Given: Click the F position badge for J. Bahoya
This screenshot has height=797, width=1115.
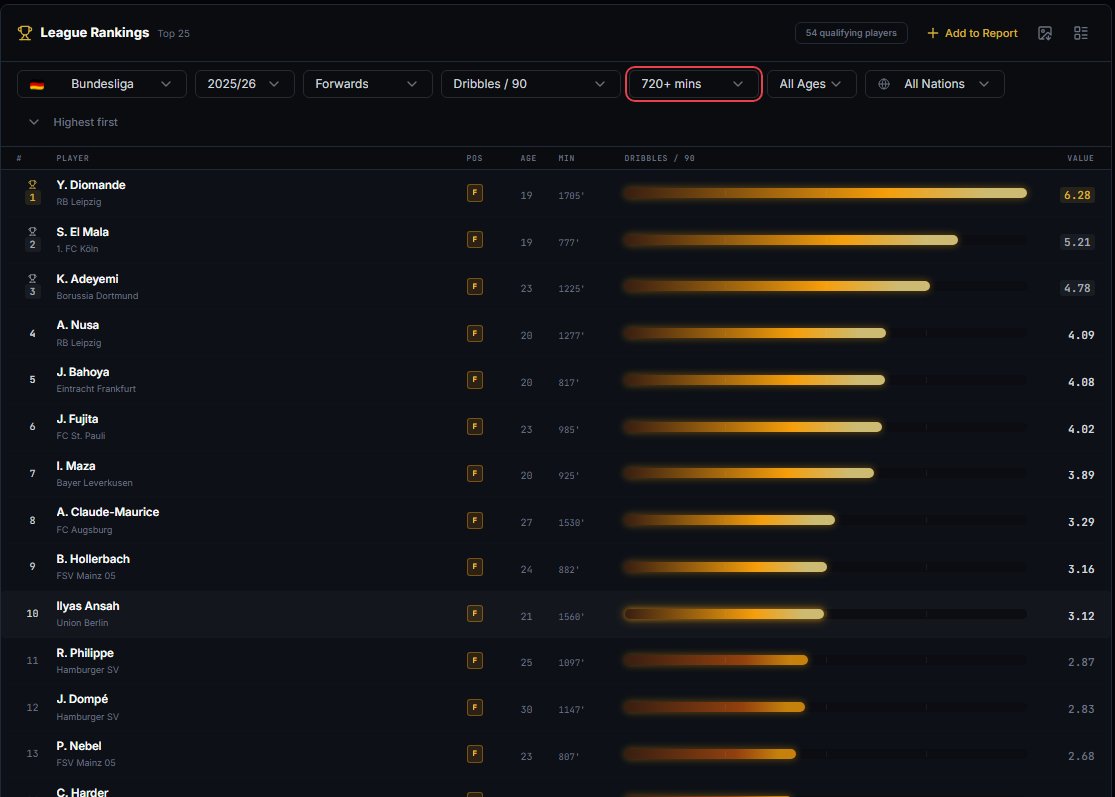Looking at the screenshot, I should click(475, 380).
